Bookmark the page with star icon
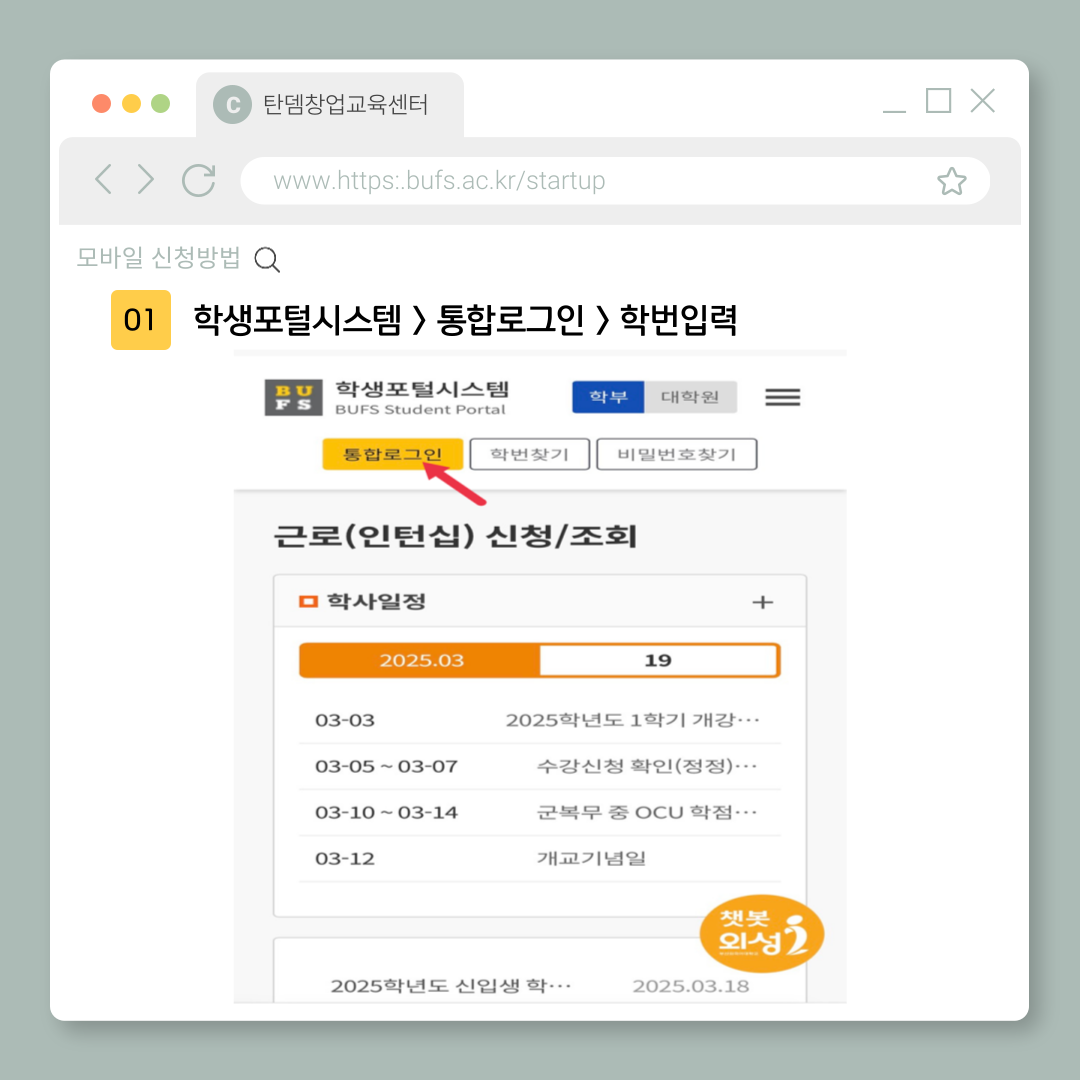Image resolution: width=1080 pixels, height=1080 pixels. [x=951, y=181]
